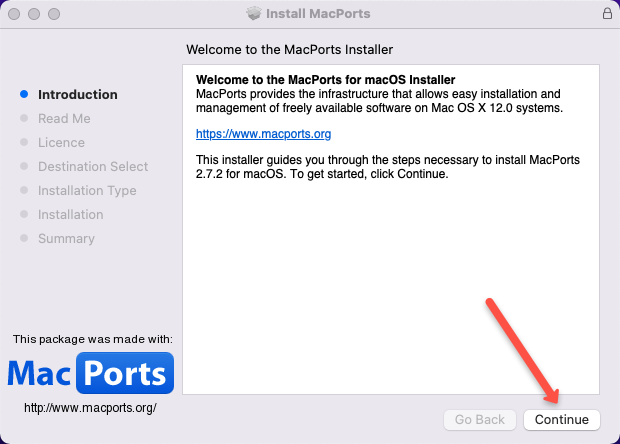The width and height of the screenshot is (620, 444).
Task: Click the Continue button
Action: pos(561,419)
